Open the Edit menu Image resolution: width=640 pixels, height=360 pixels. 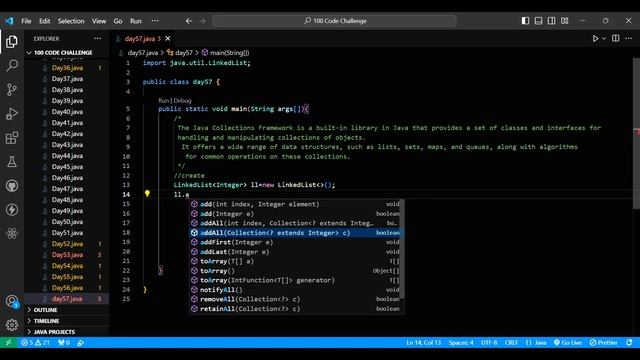pos(44,21)
